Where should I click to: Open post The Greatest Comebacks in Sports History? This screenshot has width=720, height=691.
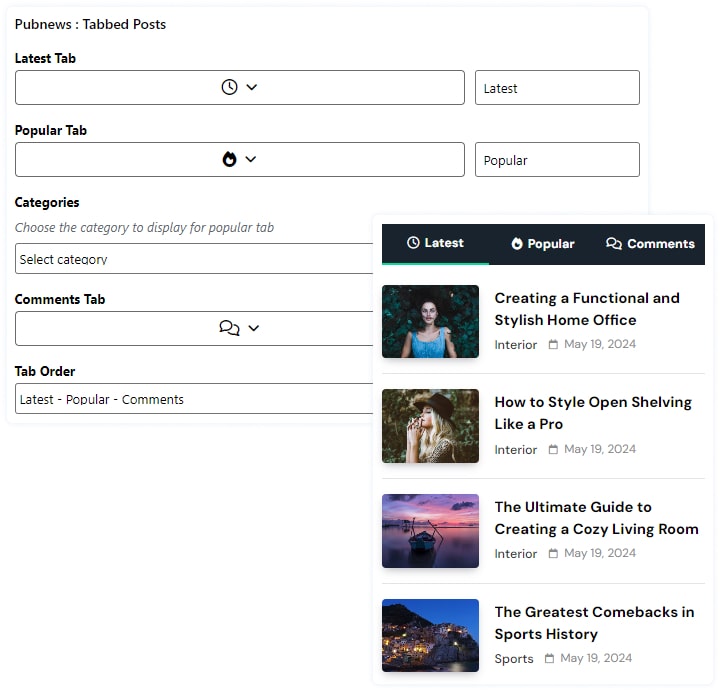594,622
